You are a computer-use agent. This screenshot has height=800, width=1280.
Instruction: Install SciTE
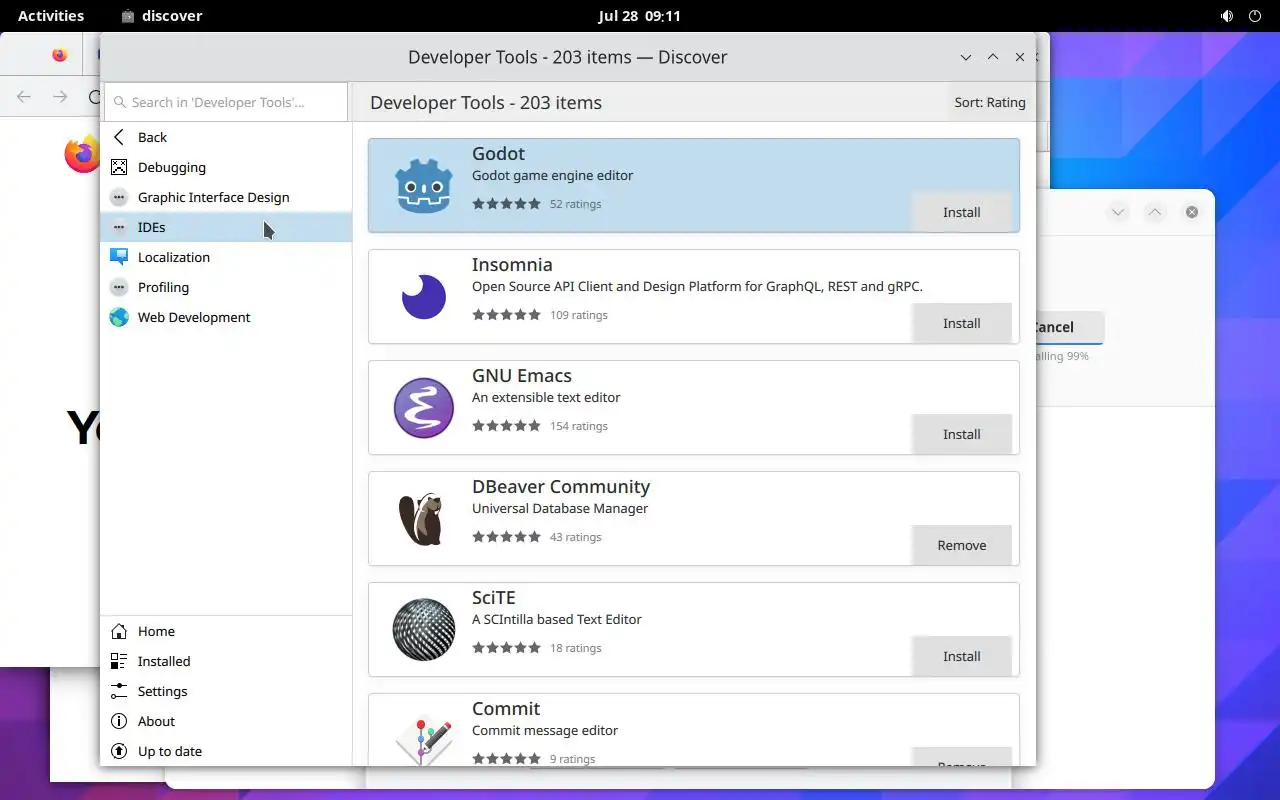[x=962, y=656]
